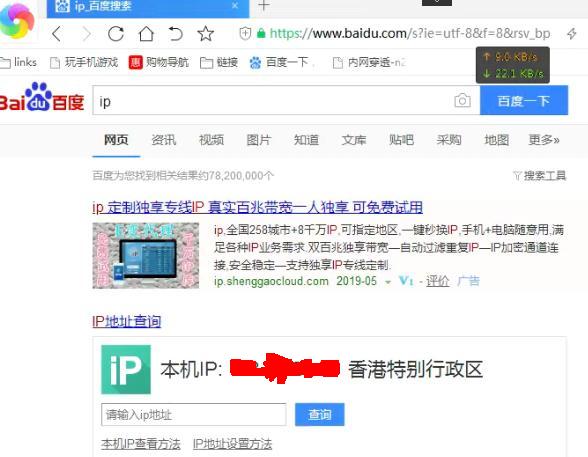Click the address bar URL

click(x=410, y=34)
